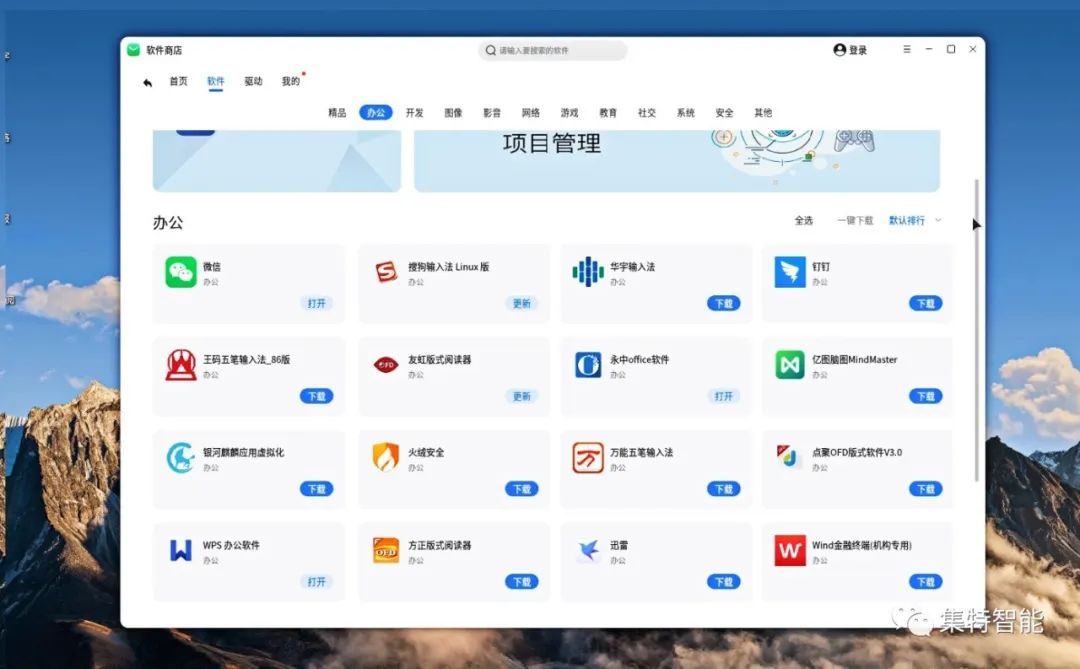Click the 登录 login link
Screen dimensions: 1080x669
coord(858,50)
